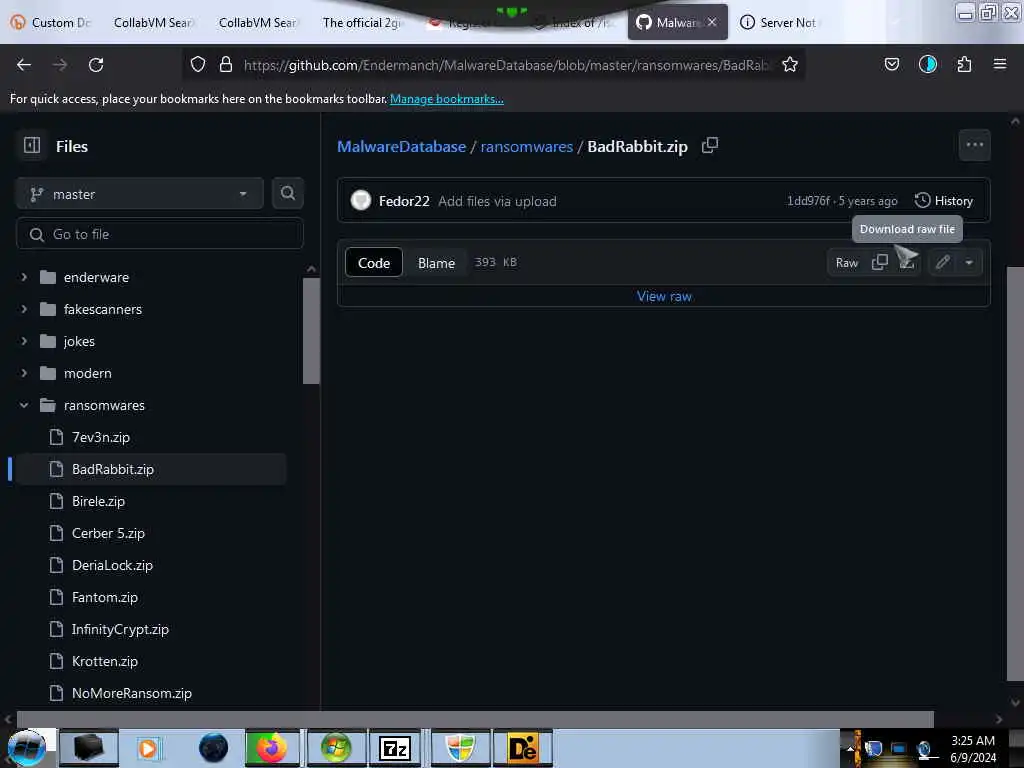Bookmark this page with star icon

pos(790,64)
